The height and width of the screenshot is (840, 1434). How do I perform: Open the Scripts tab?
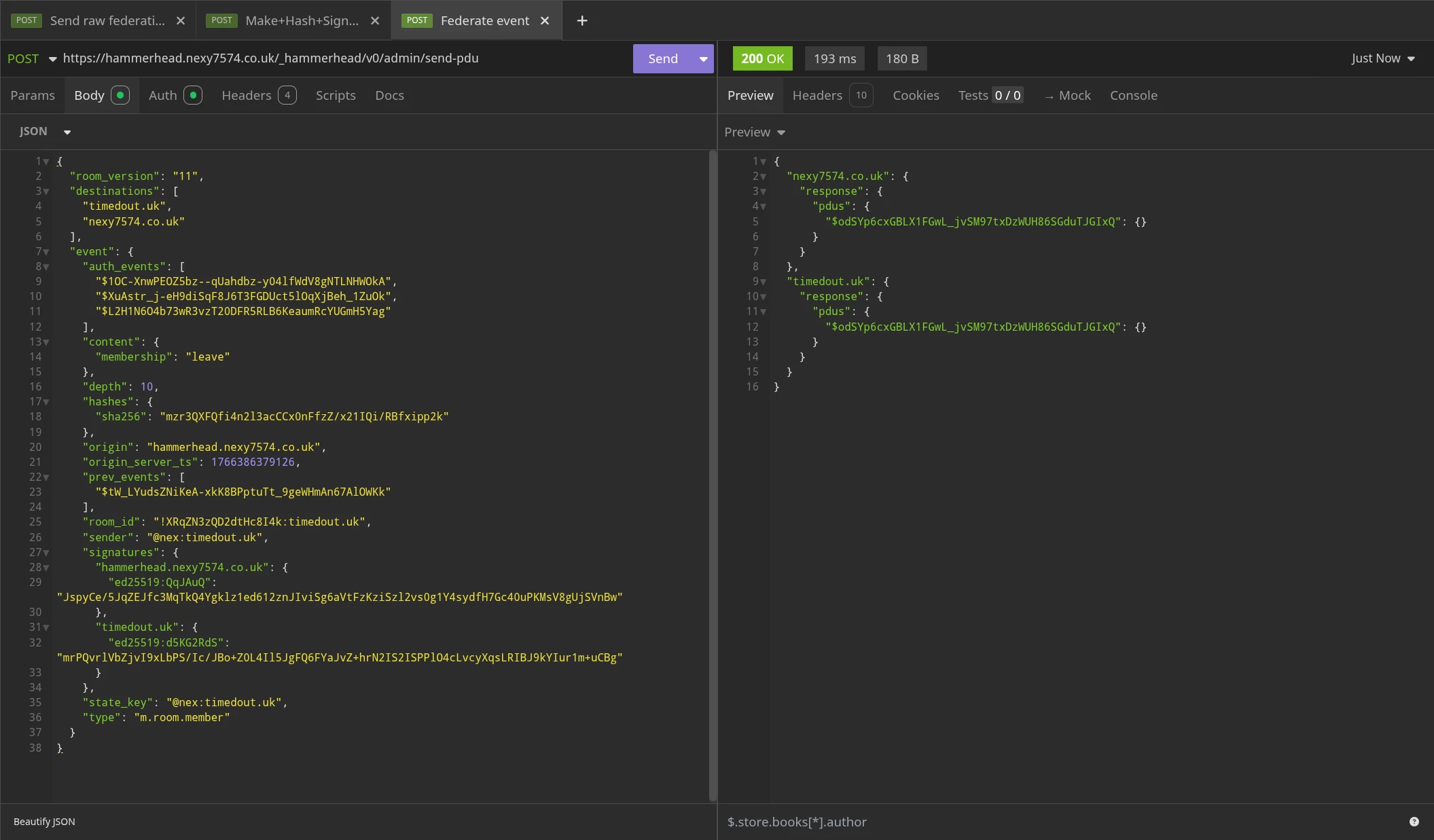pyautogui.click(x=336, y=95)
